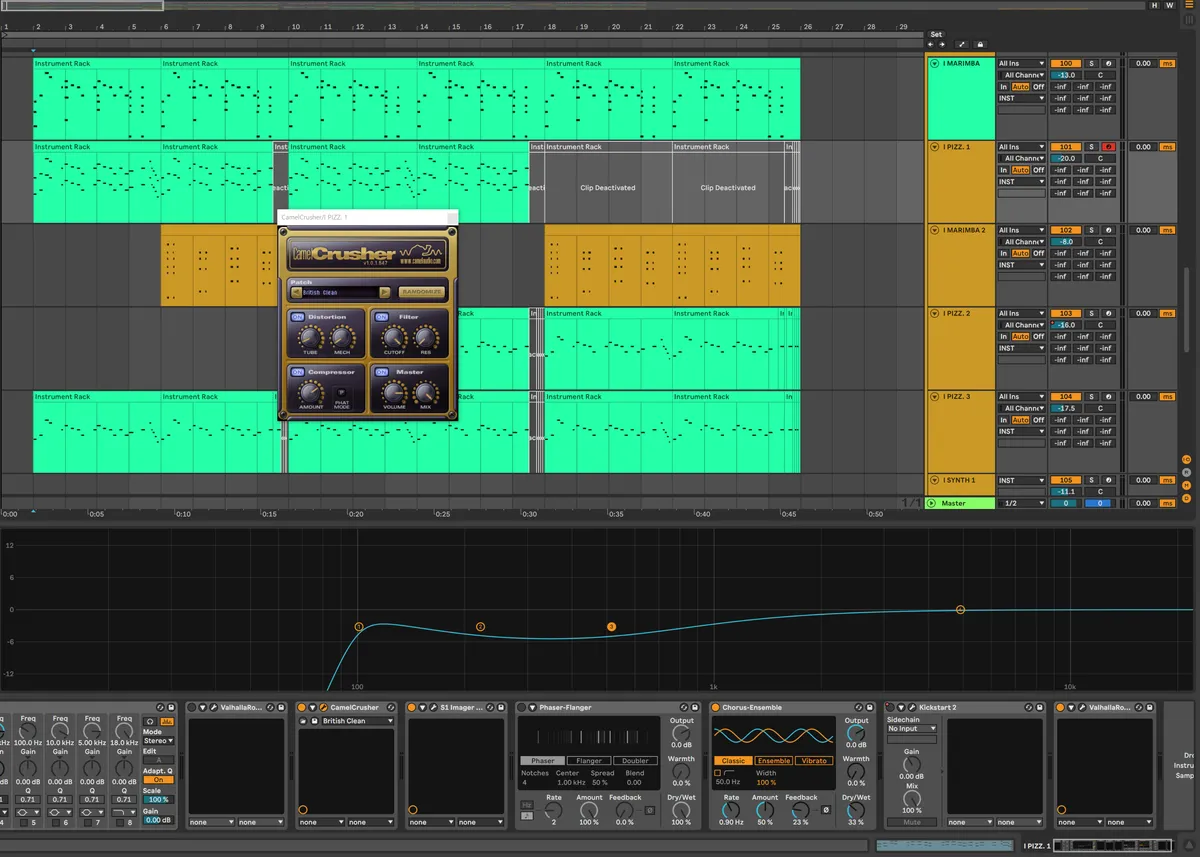The image size is (1200, 857).
Task: Toggle the CamelCrusher device on/off
Action: pyautogui.click(x=302, y=708)
